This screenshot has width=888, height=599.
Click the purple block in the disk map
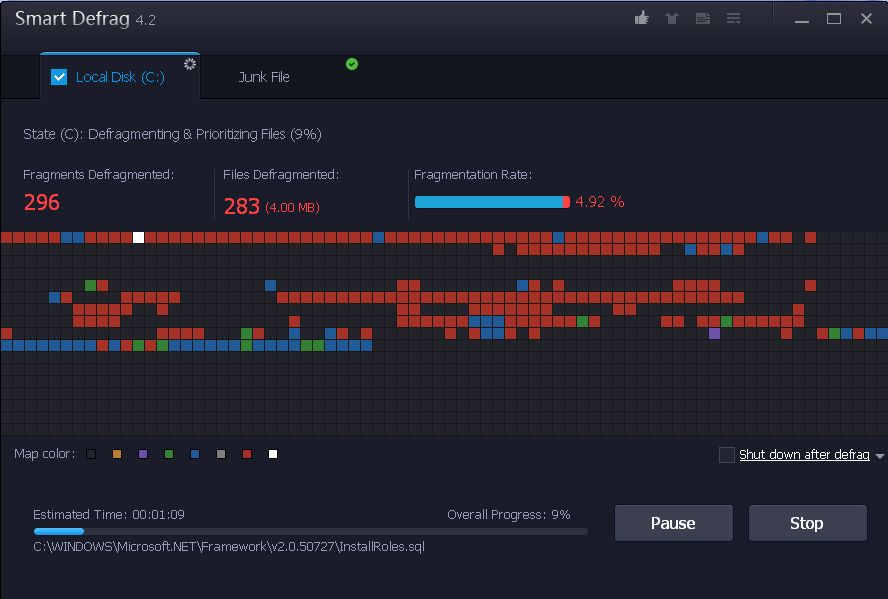pos(715,333)
